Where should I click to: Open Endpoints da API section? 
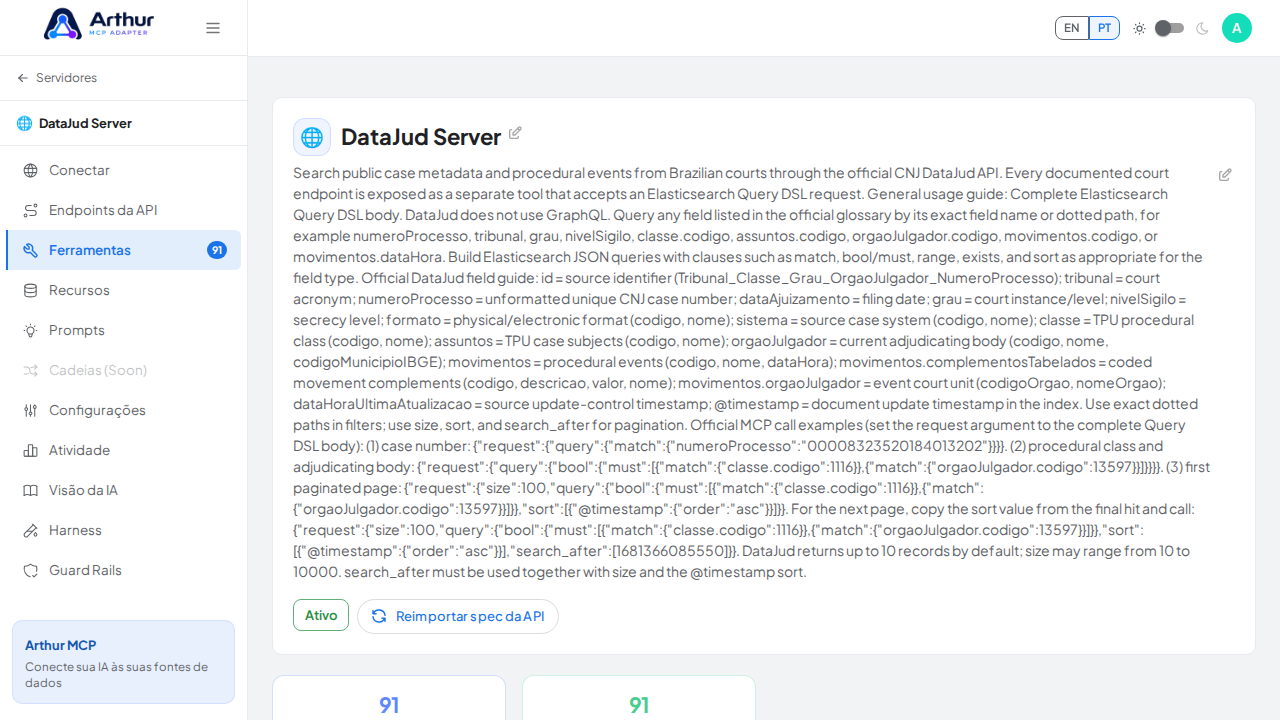(x=123, y=210)
